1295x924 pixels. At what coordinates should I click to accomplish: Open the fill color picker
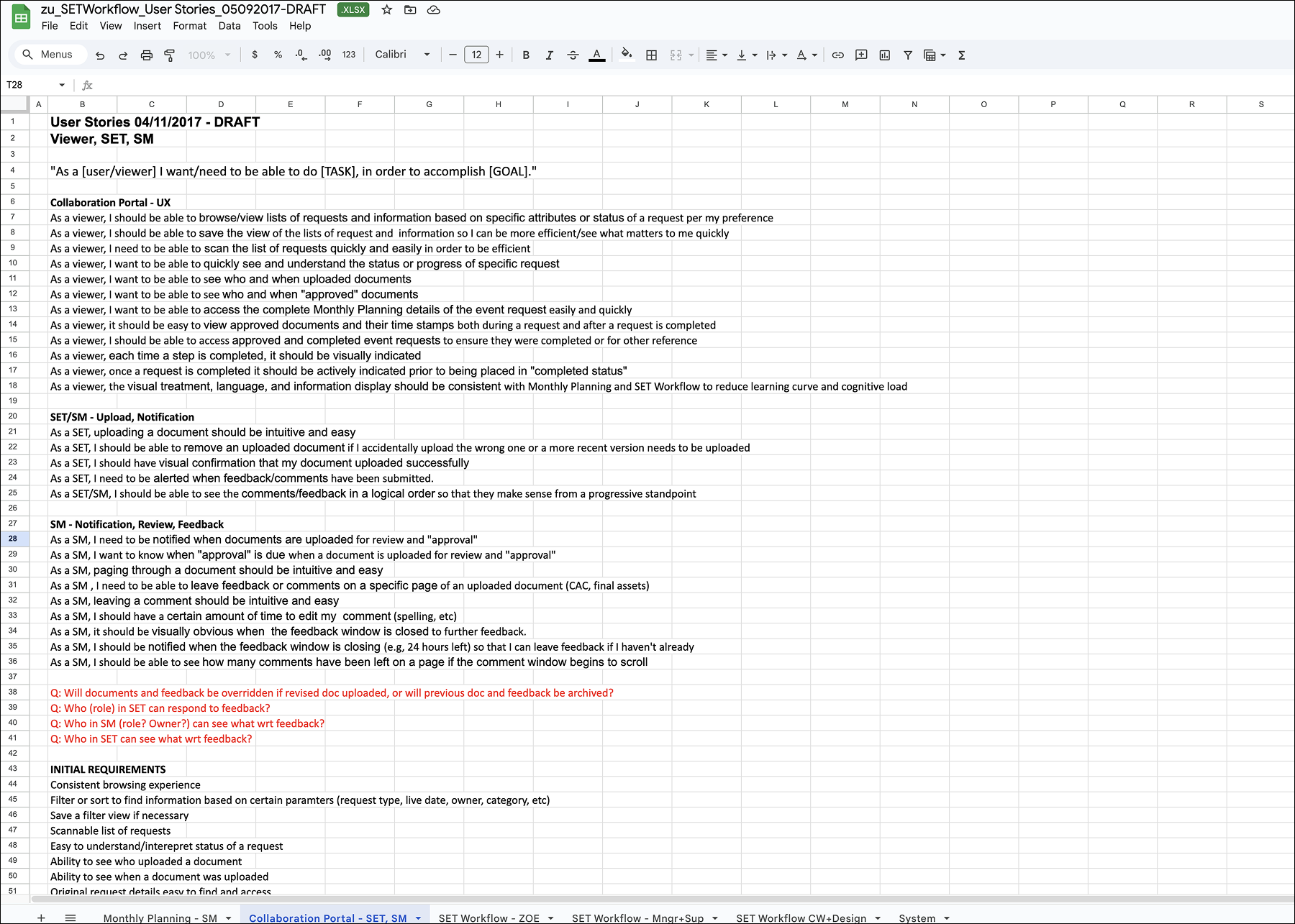(x=627, y=55)
